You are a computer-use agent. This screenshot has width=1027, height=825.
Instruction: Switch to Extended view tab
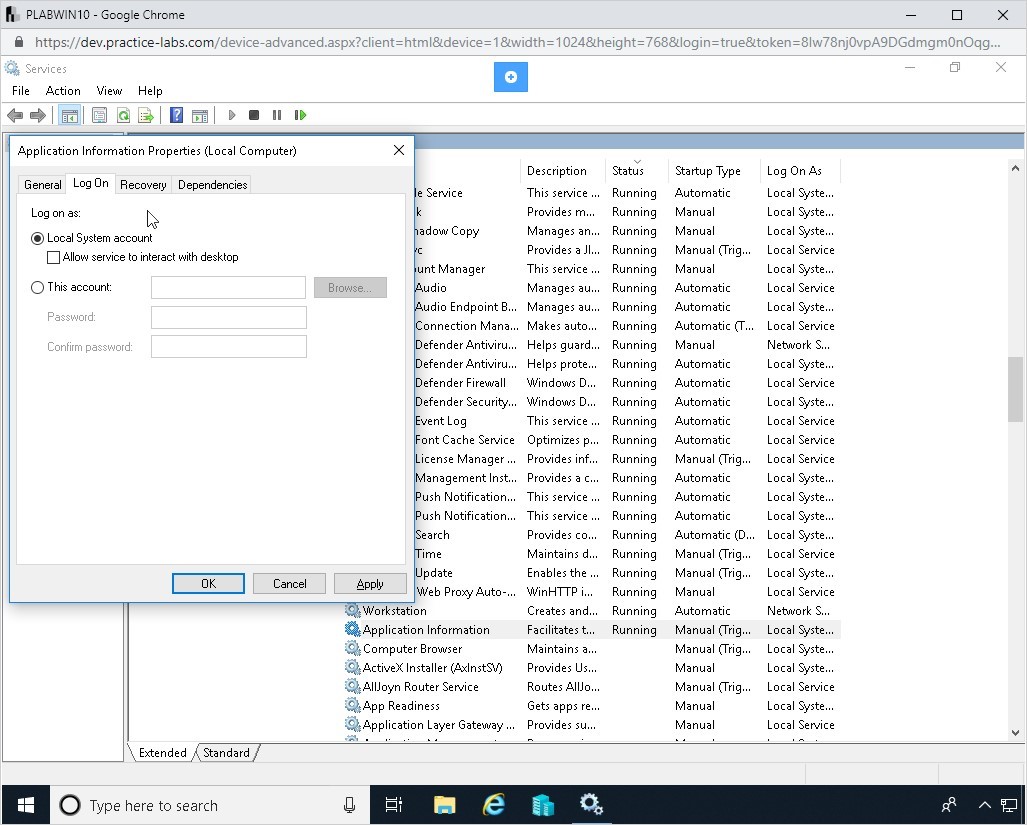162,752
